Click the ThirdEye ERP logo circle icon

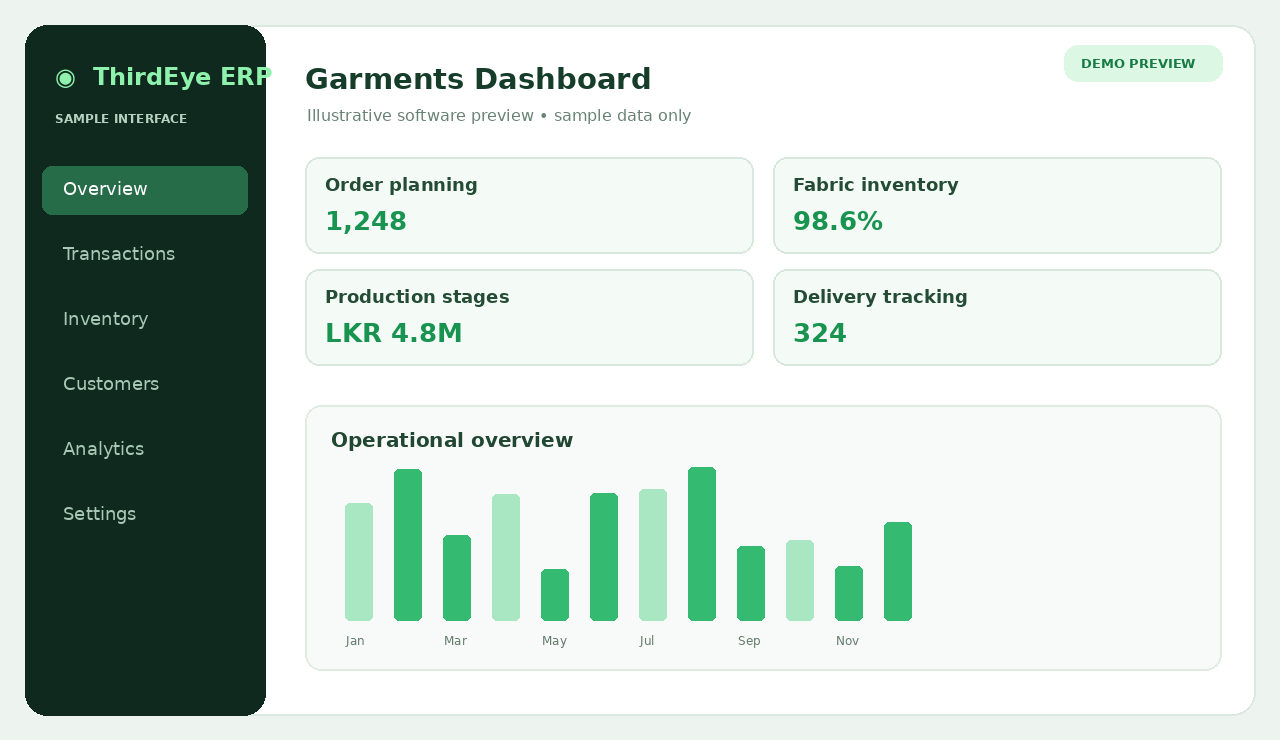(65, 78)
